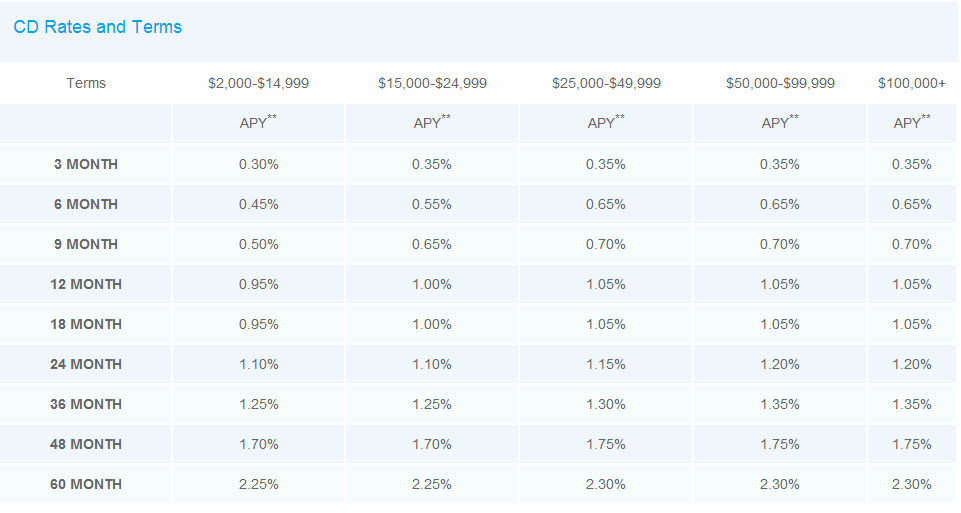Select the 12 MONTH row label

coord(86,284)
